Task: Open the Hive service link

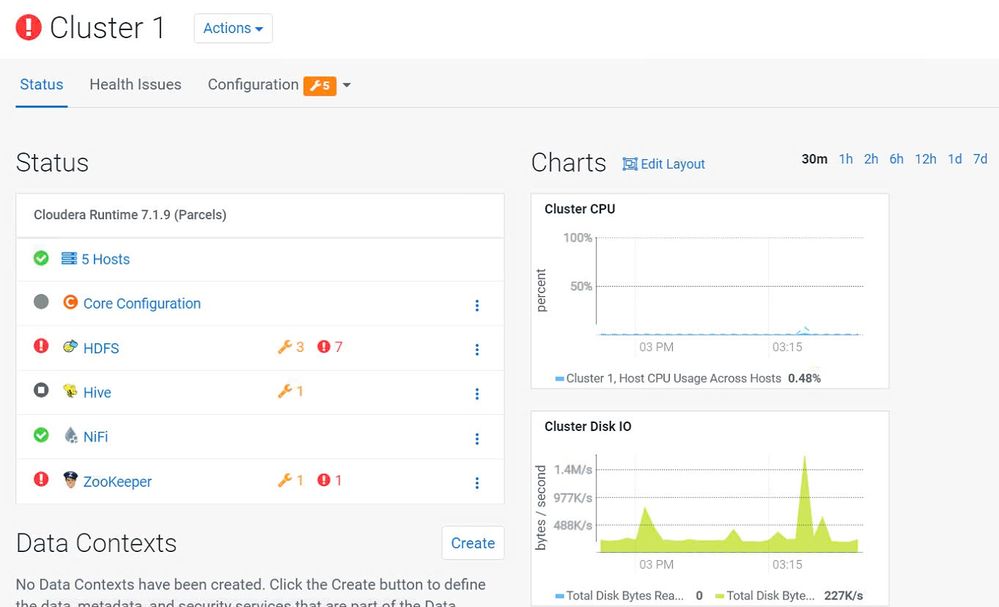Action: [97, 392]
